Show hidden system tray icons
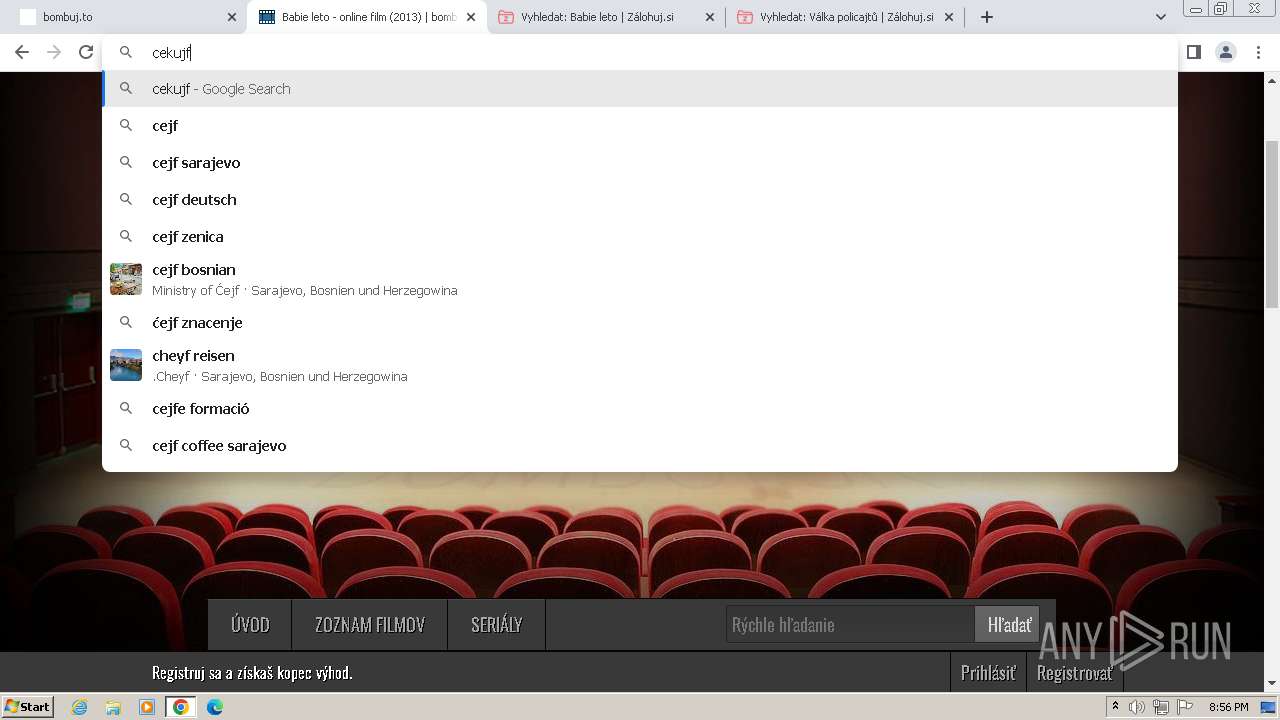Image resolution: width=1280 pixels, height=720 pixels. pos(1115,707)
